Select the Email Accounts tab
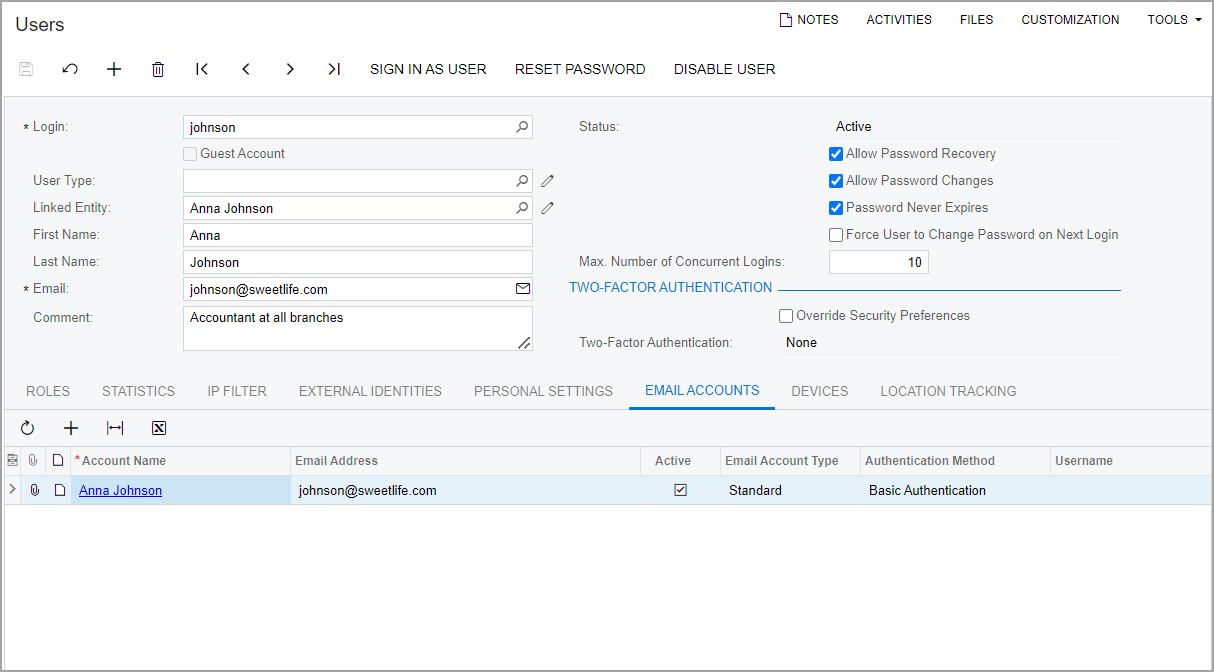The height and width of the screenshot is (672, 1214). (x=702, y=390)
